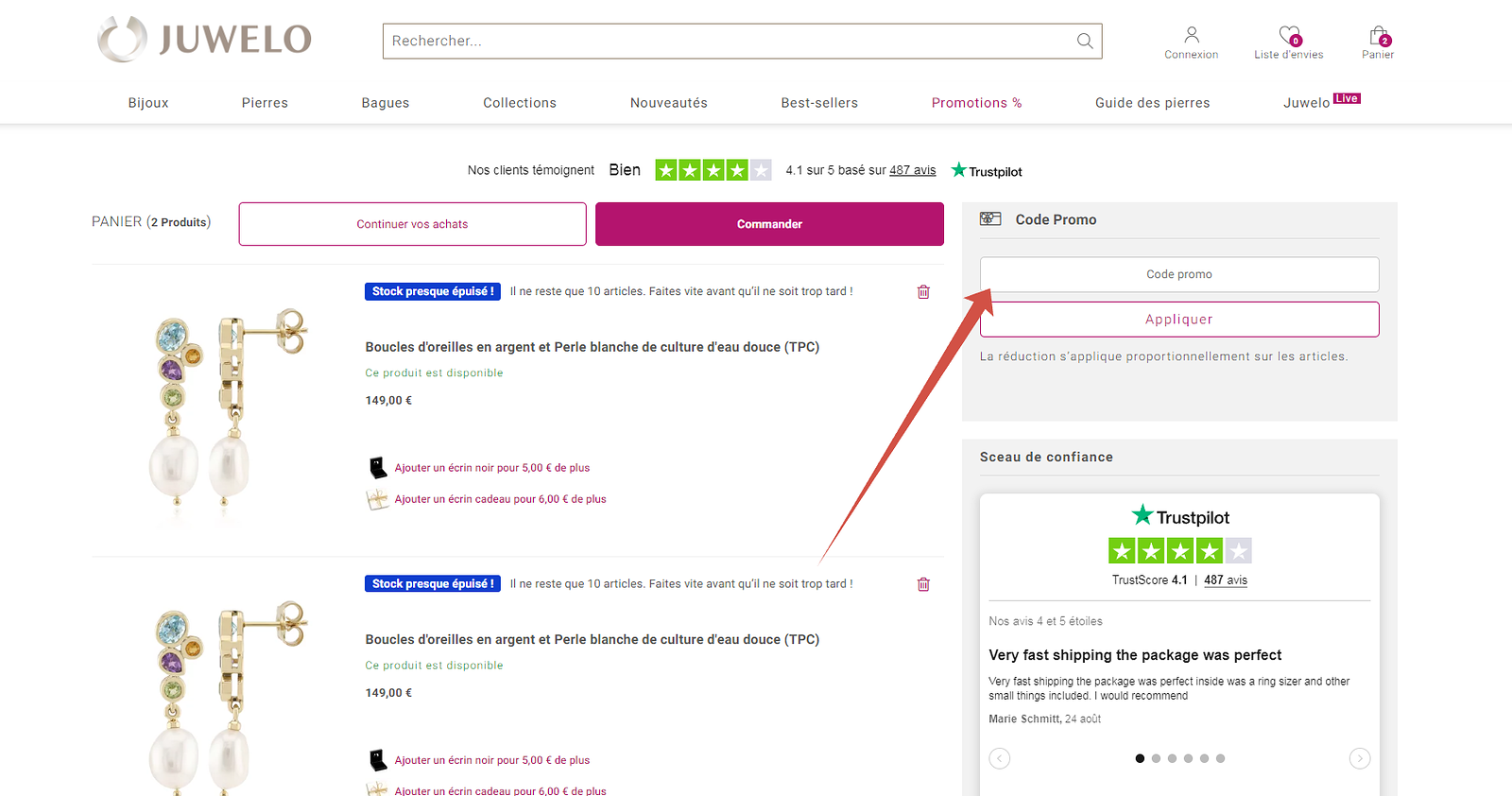Show previous Trustpilot review
Image resolution: width=1512 pixels, height=796 pixels.
pos(1000,758)
